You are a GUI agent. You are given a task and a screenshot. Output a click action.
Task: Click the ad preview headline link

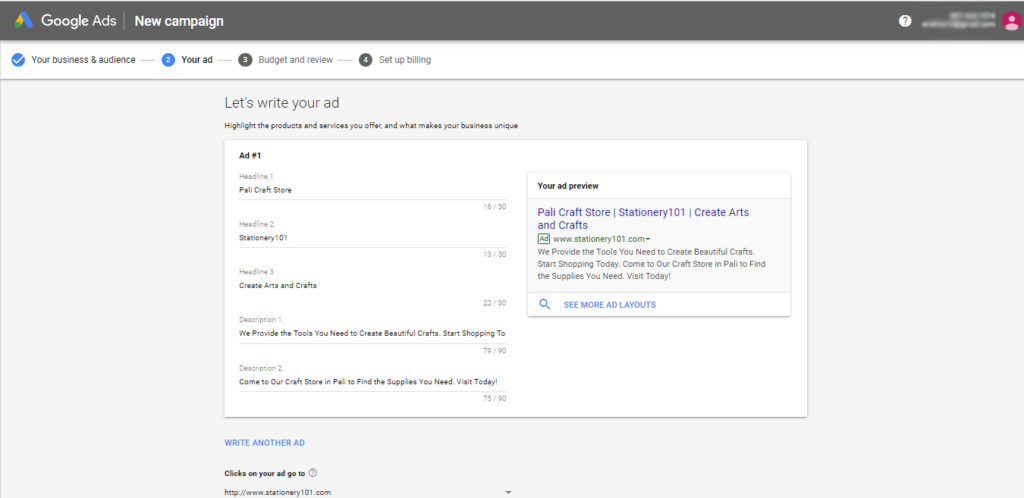(643, 219)
